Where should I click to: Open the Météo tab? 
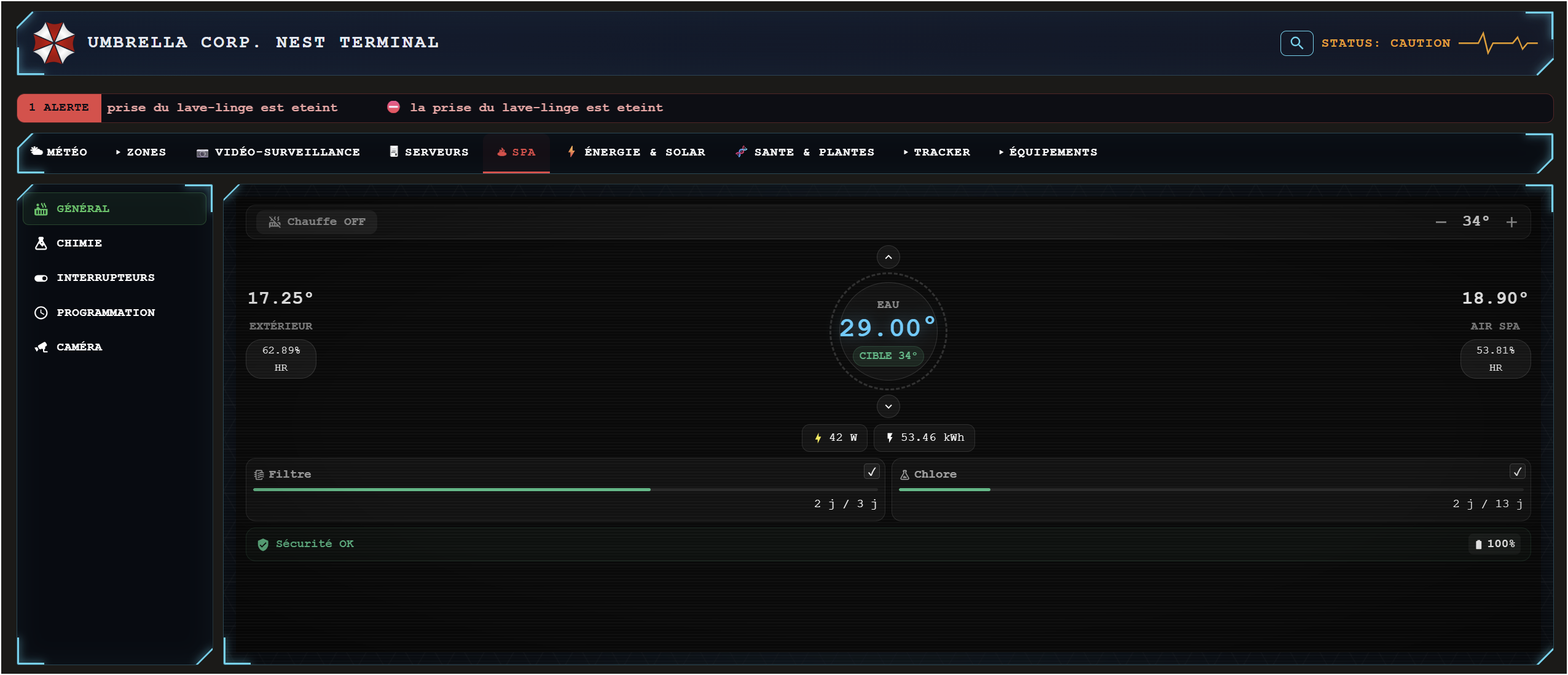point(59,152)
